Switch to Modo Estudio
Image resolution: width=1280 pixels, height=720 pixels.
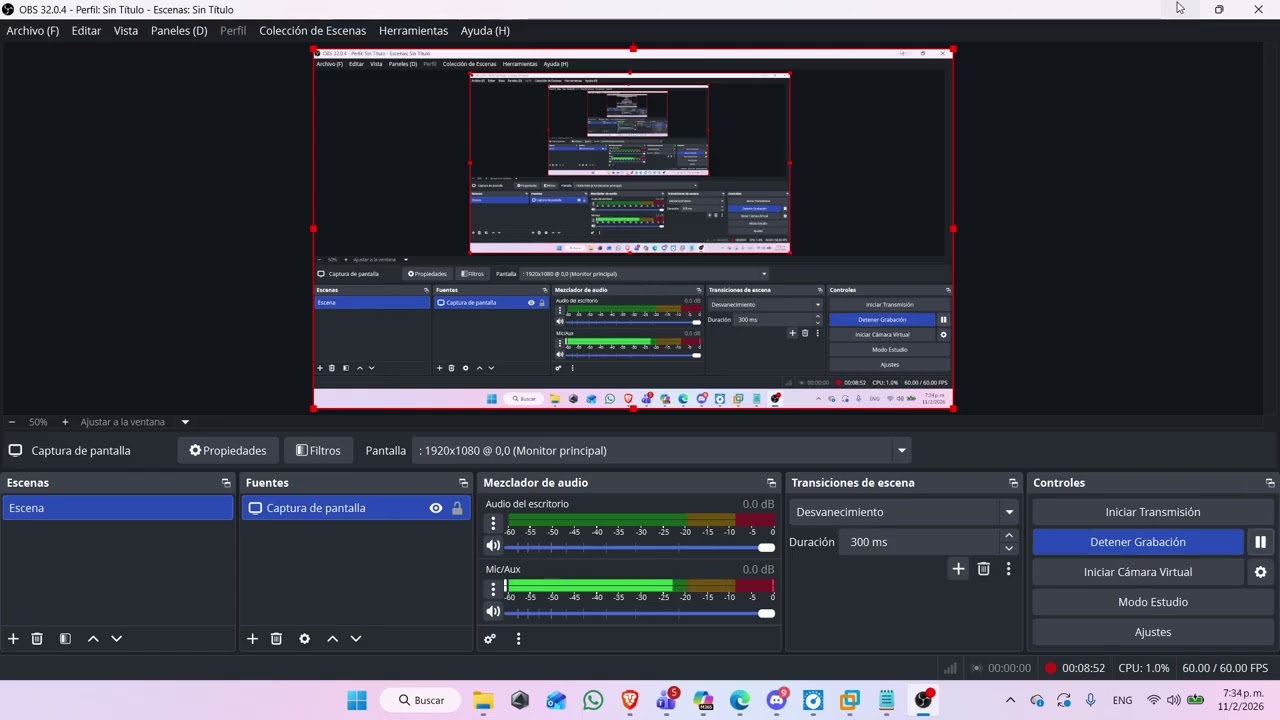click(1153, 602)
